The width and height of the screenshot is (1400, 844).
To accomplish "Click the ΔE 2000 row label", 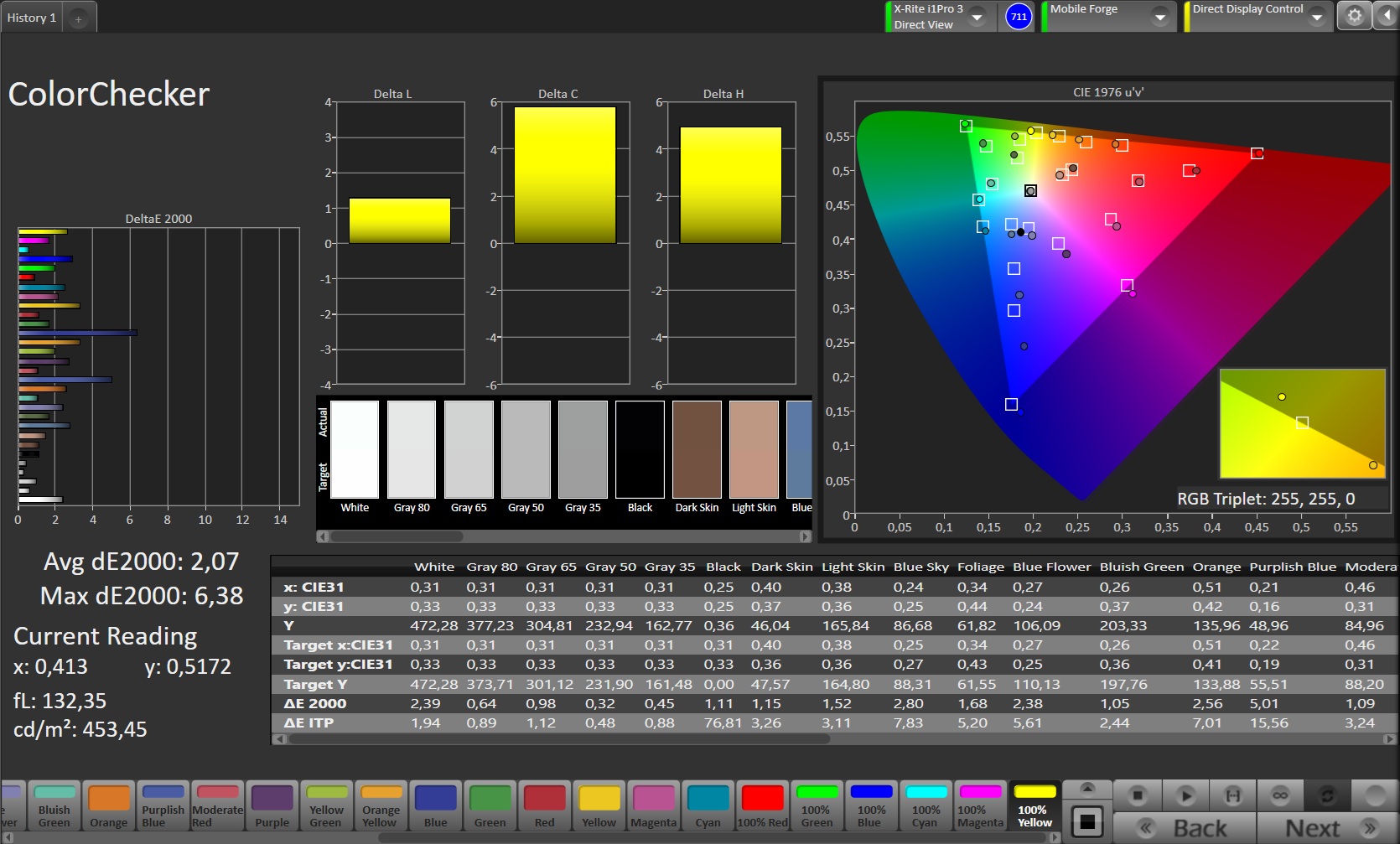I will 315,703.
